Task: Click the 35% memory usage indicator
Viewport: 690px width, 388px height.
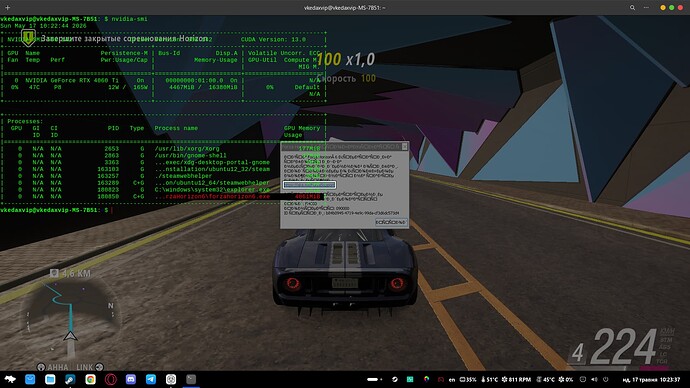Action: point(468,379)
